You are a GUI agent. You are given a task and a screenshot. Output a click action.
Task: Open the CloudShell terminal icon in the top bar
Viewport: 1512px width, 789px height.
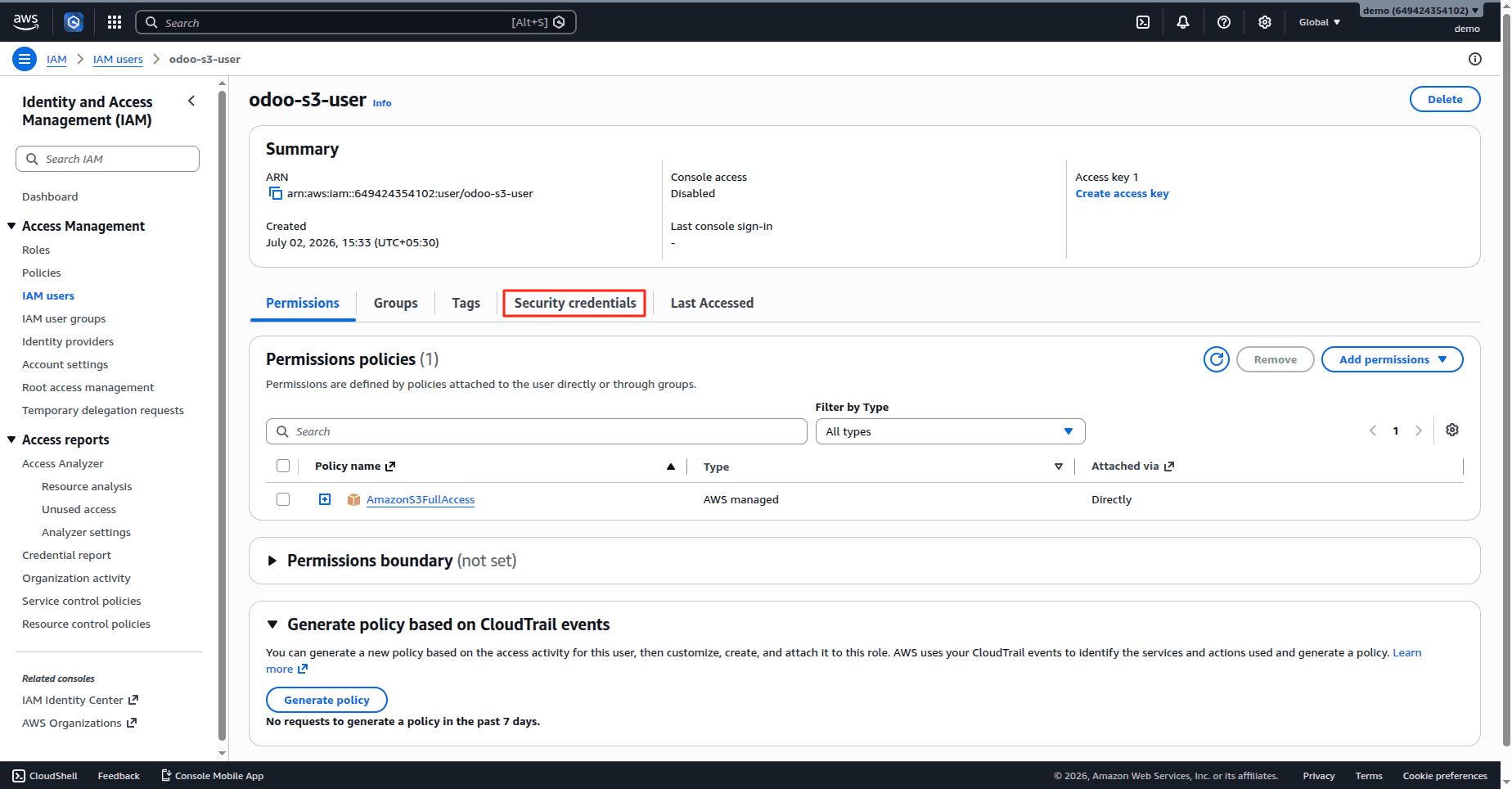1143,22
